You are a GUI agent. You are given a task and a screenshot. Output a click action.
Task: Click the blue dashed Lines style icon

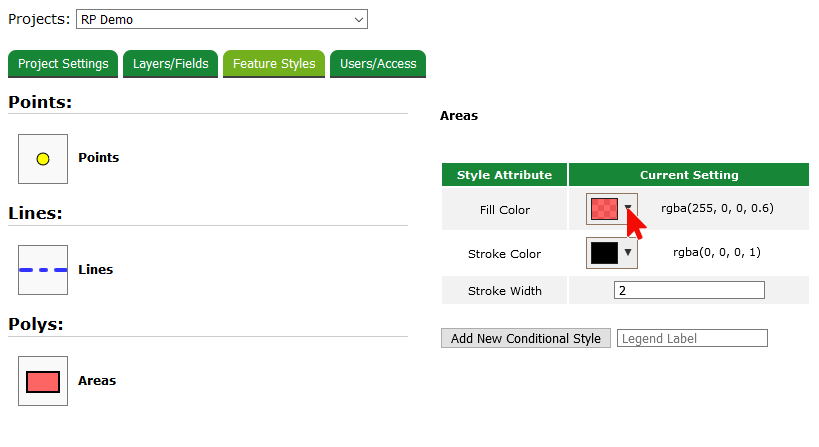point(43,270)
